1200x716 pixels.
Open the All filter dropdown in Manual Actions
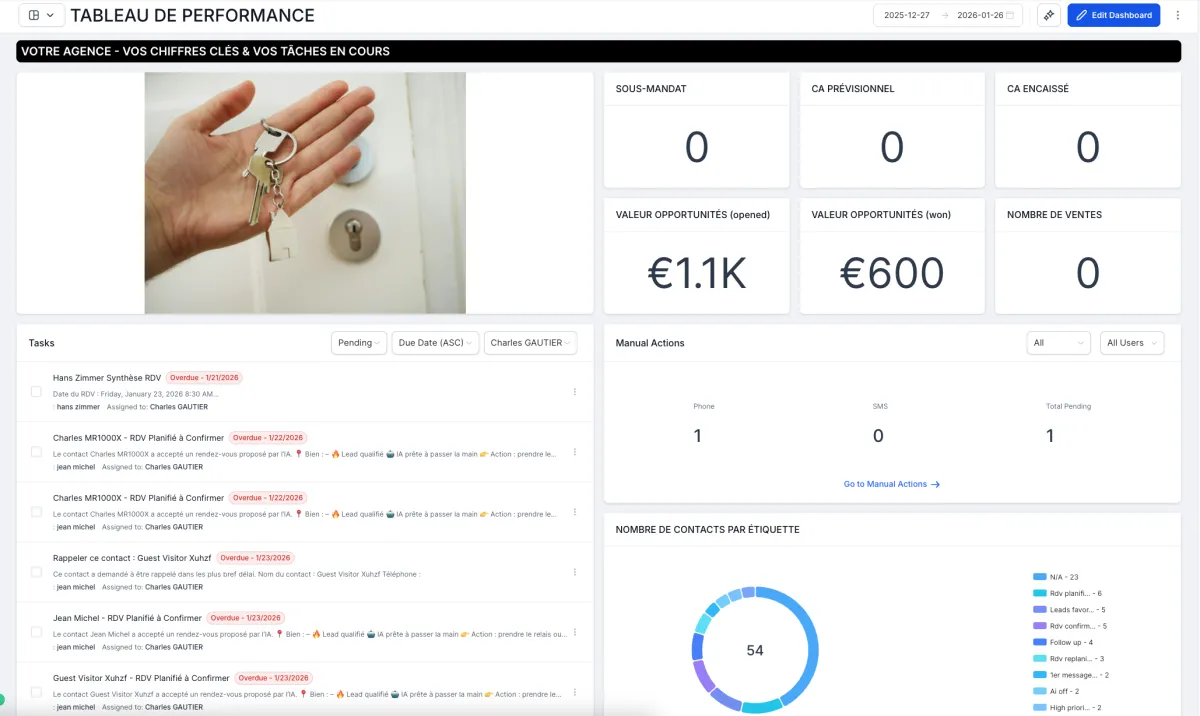point(1058,343)
